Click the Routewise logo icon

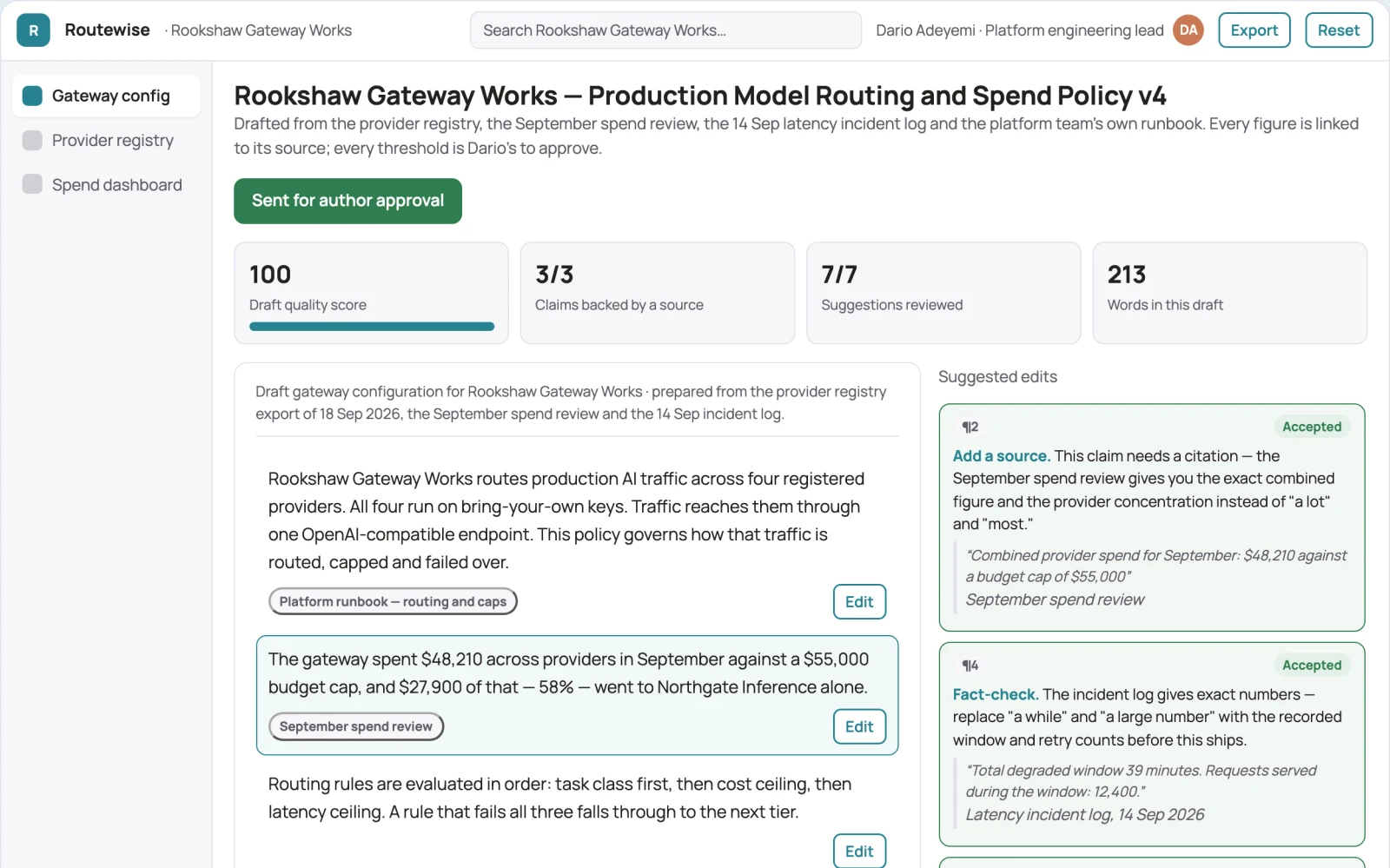click(x=33, y=30)
